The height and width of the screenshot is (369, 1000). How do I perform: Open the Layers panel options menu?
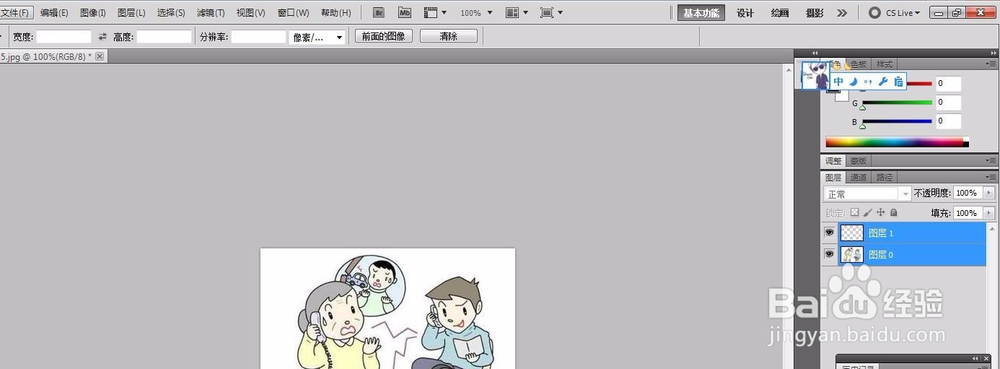point(990,177)
